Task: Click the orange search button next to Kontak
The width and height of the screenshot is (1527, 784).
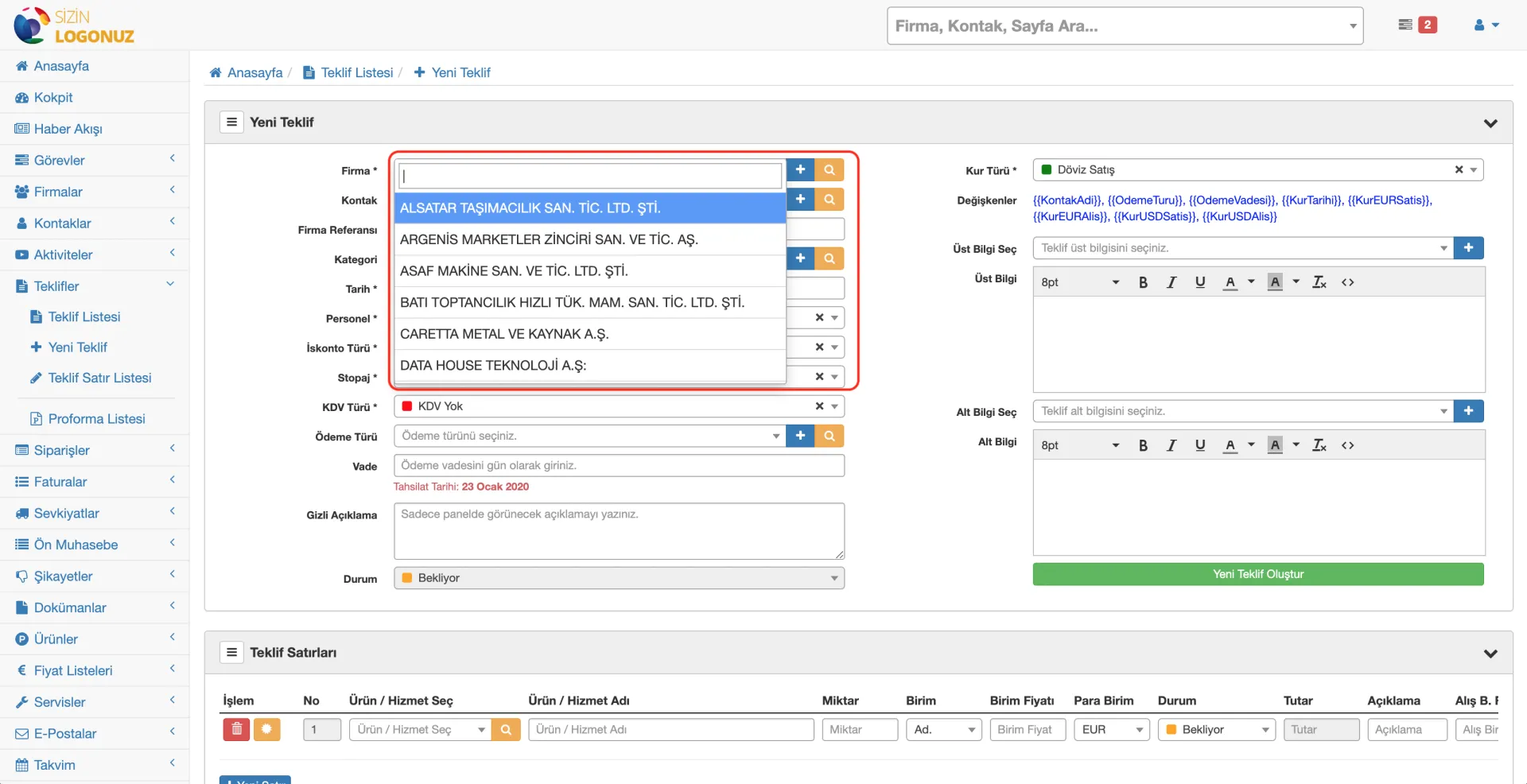Action: click(830, 200)
